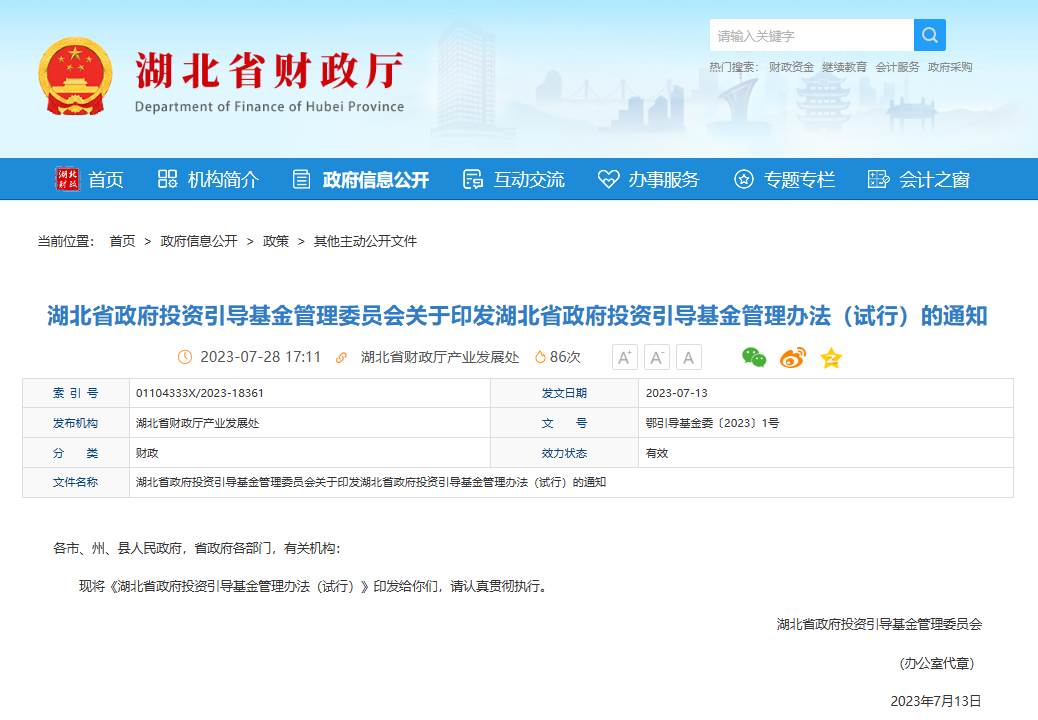Share to QQ Zone star icon
Image resolution: width=1038 pixels, height=720 pixels.
pyautogui.click(x=831, y=357)
